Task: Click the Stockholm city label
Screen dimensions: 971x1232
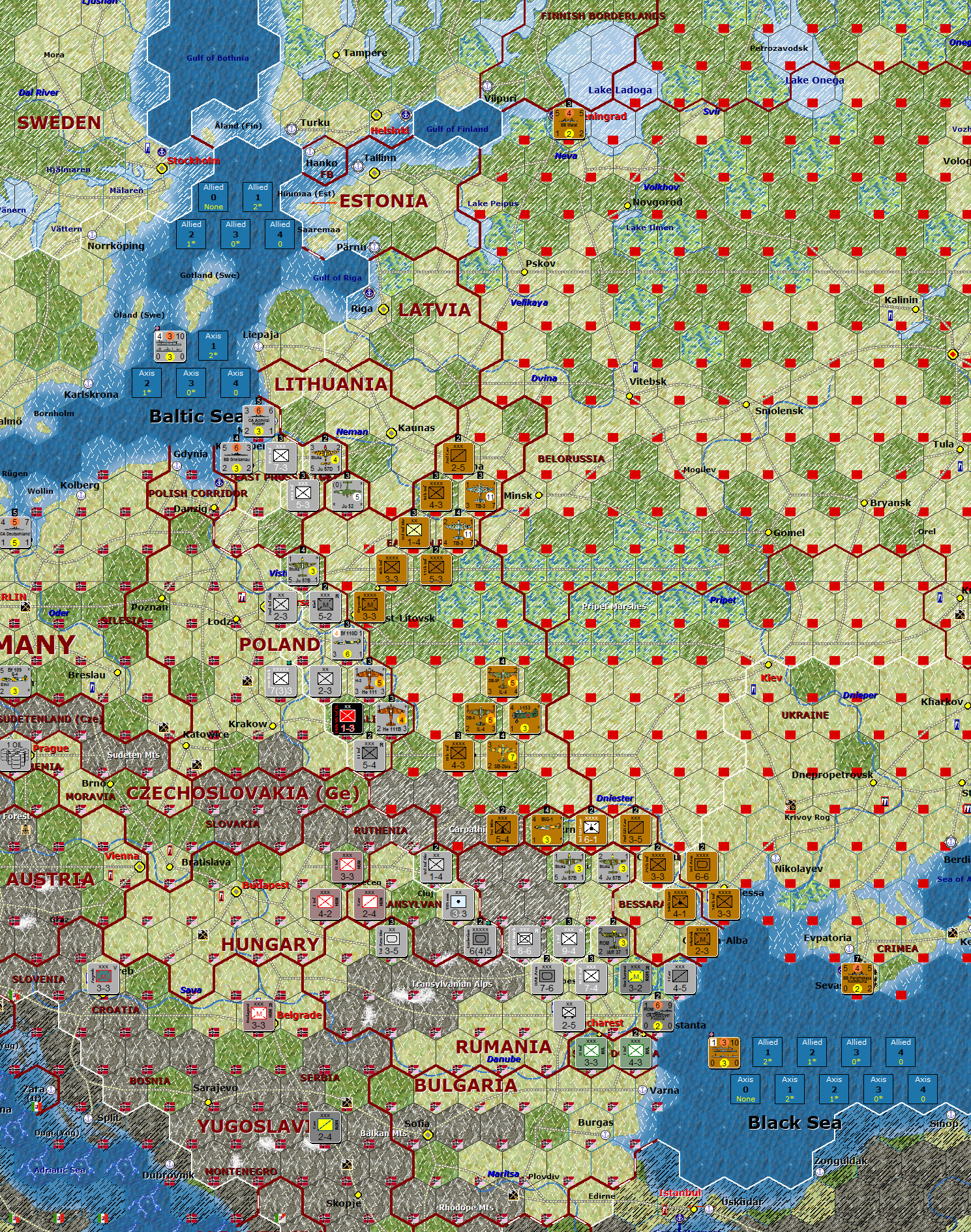Action: click(194, 160)
